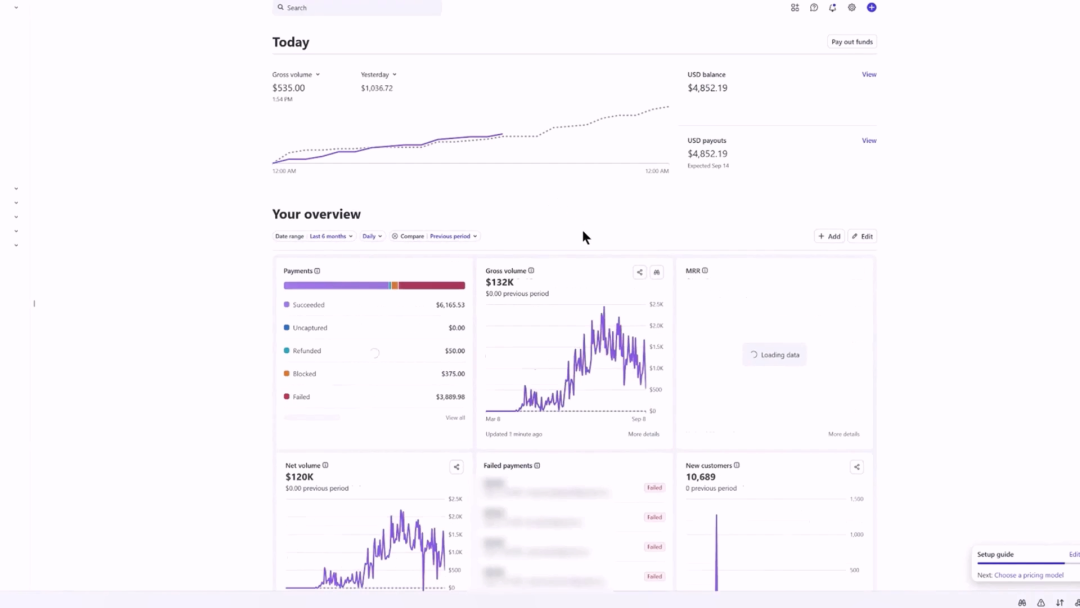The image size is (1080, 608).
Task: Share the Gross volume chart
Action: (x=639, y=272)
